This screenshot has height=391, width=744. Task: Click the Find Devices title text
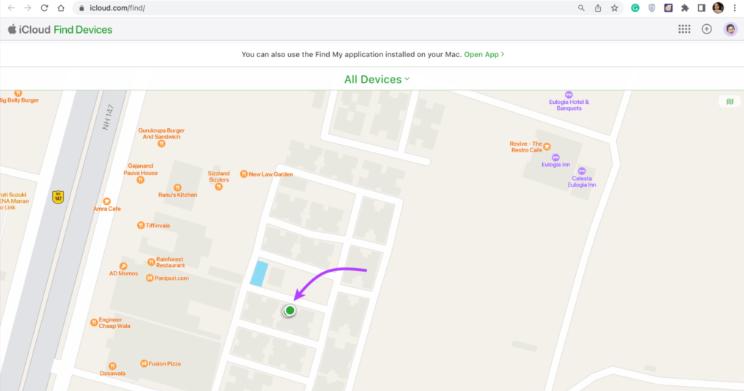pyautogui.click(x=83, y=29)
